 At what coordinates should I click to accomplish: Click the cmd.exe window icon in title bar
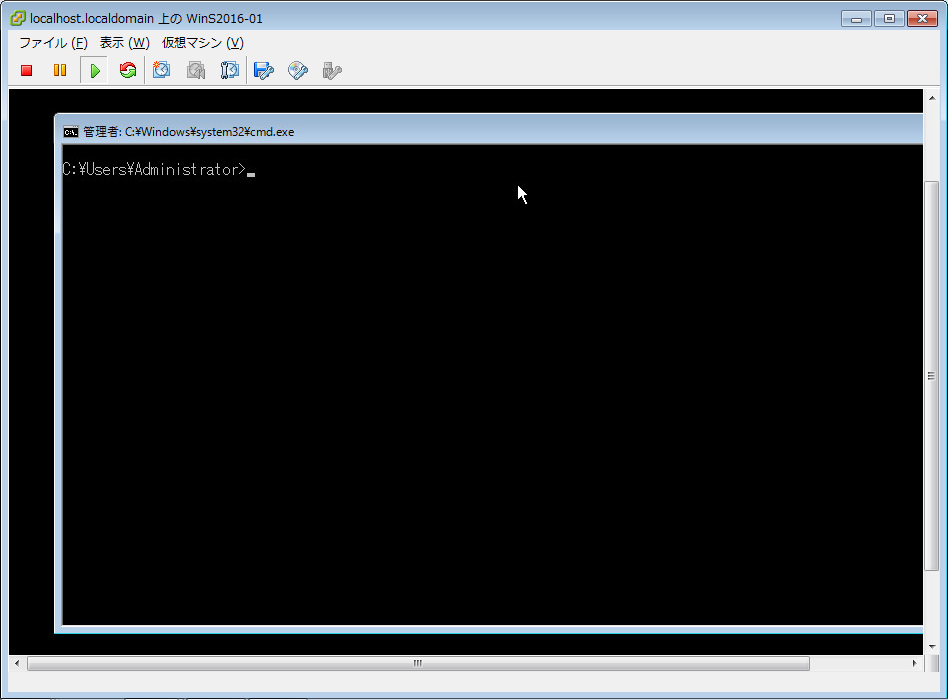click(71, 132)
